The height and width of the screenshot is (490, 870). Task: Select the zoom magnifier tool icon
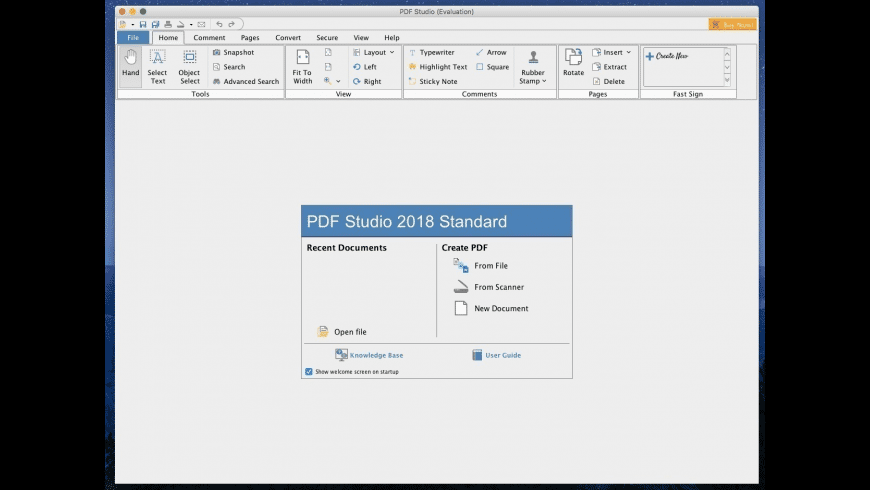pyautogui.click(x=327, y=81)
